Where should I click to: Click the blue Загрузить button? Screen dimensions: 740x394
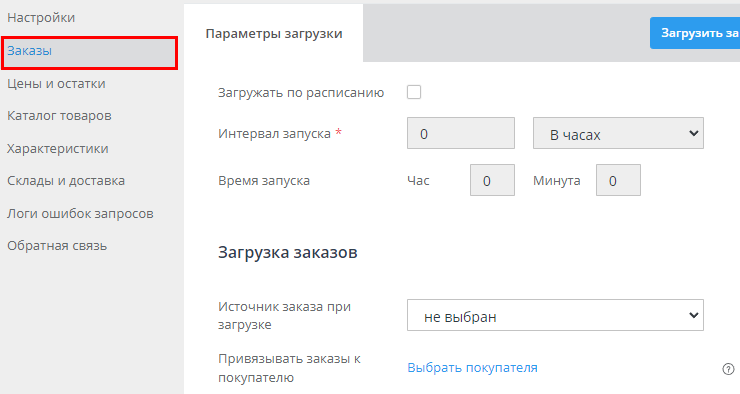(x=695, y=33)
